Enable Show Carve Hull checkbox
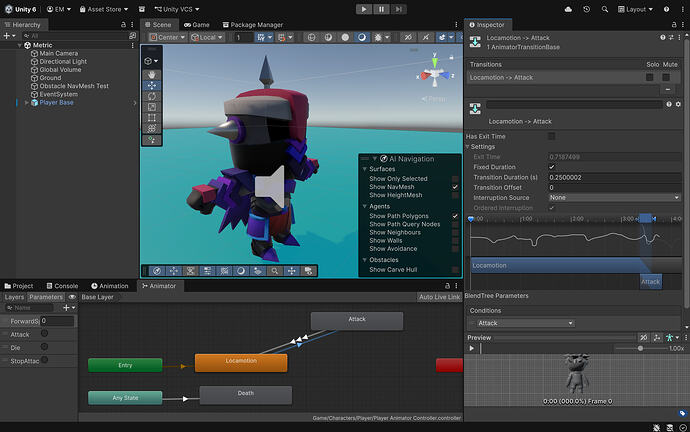690x432 pixels. point(455,270)
